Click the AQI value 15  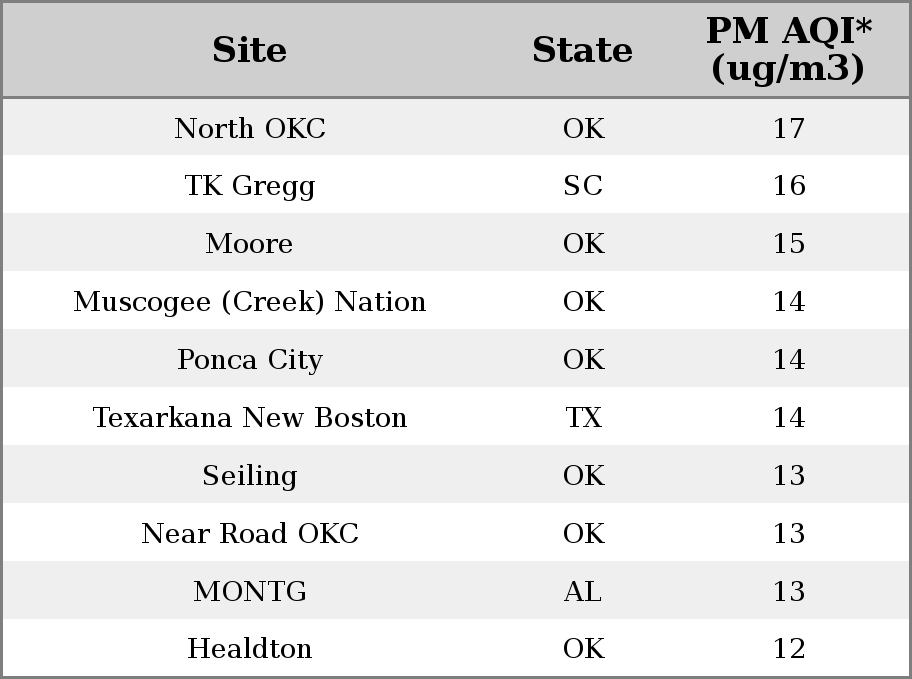point(788,243)
